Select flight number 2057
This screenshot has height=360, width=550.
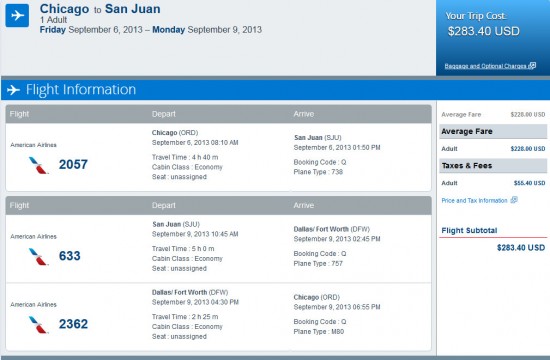coord(73,164)
